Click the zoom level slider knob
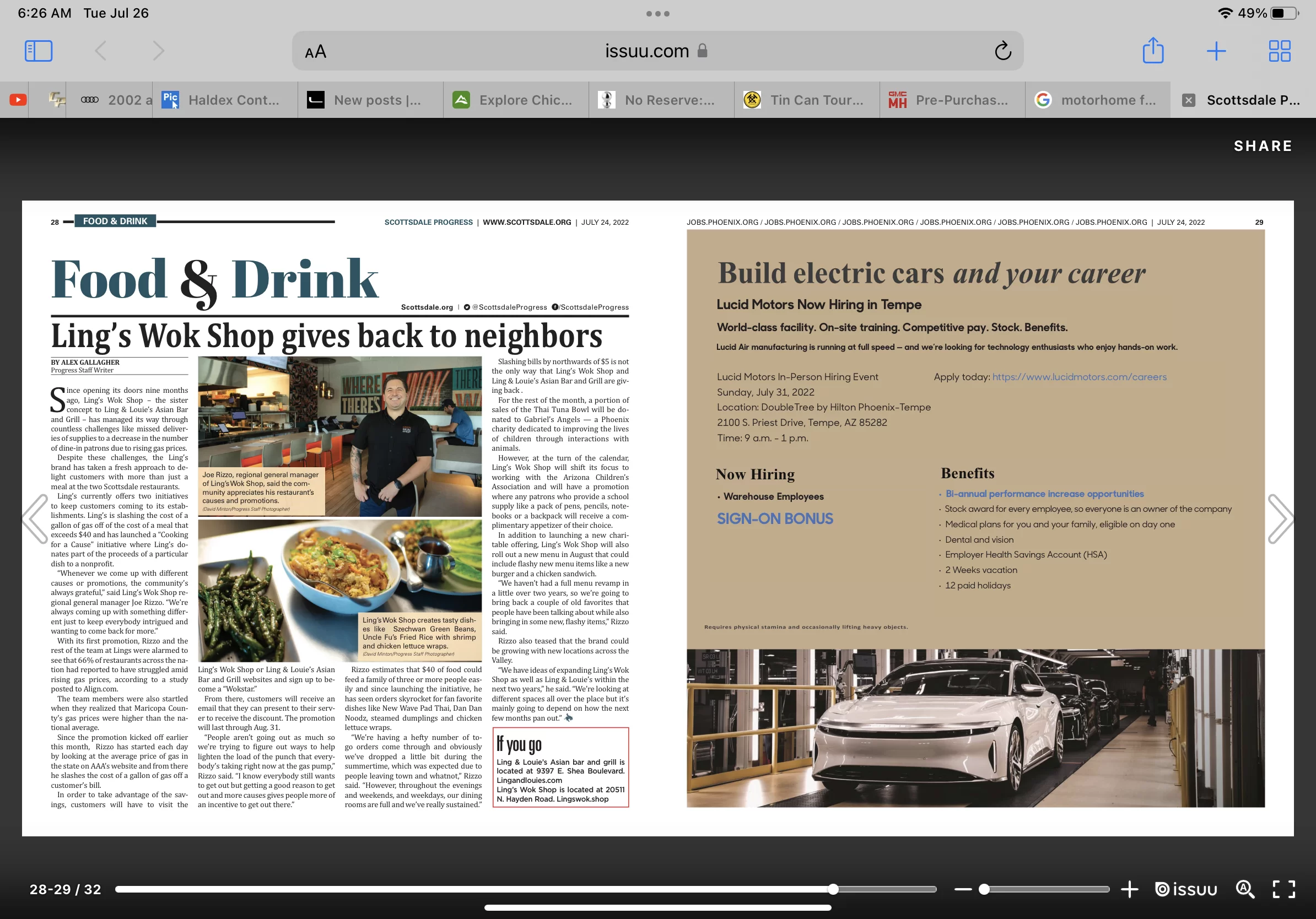Viewport: 1316px width, 919px height. click(984, 889)
